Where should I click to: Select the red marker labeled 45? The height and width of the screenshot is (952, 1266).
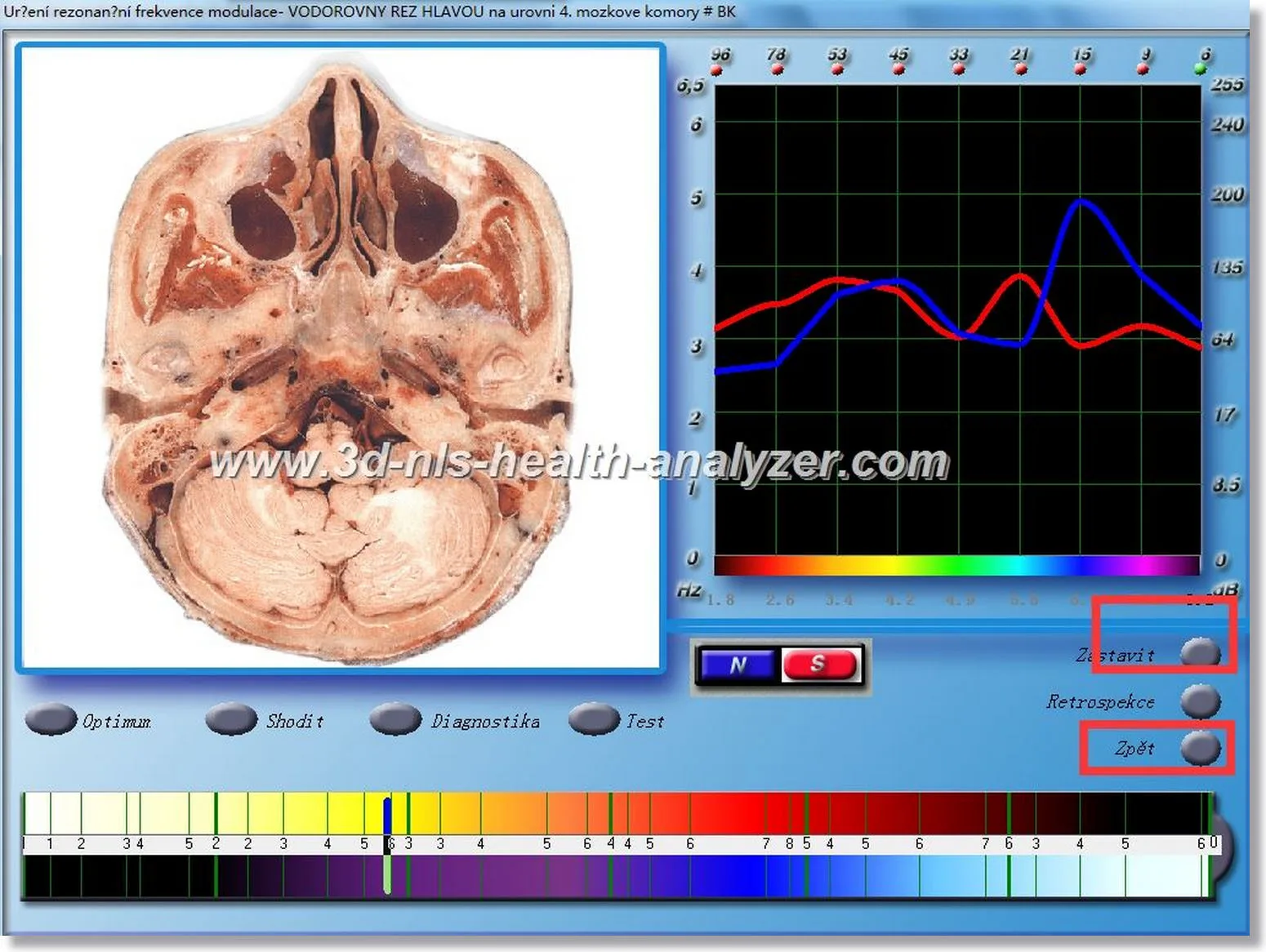898,70
